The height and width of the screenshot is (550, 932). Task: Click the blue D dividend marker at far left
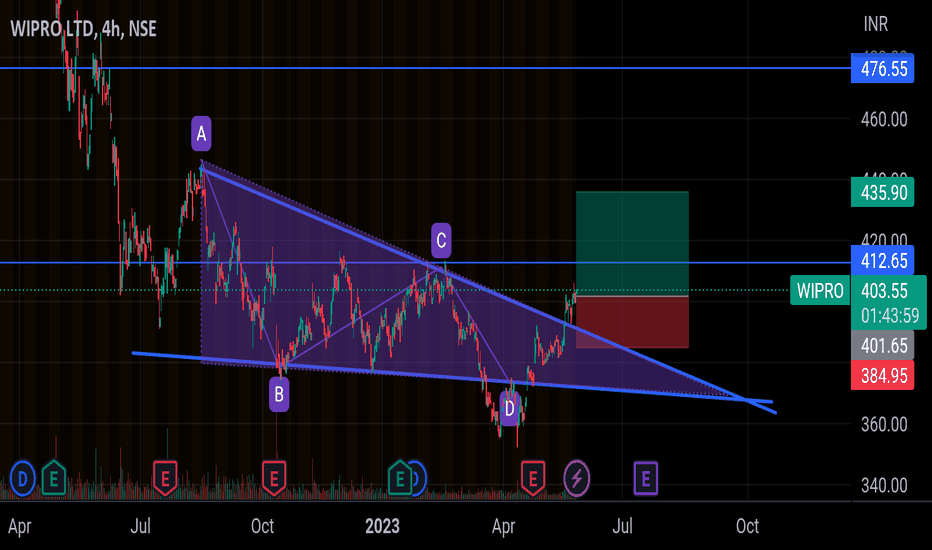click(23, 478)
